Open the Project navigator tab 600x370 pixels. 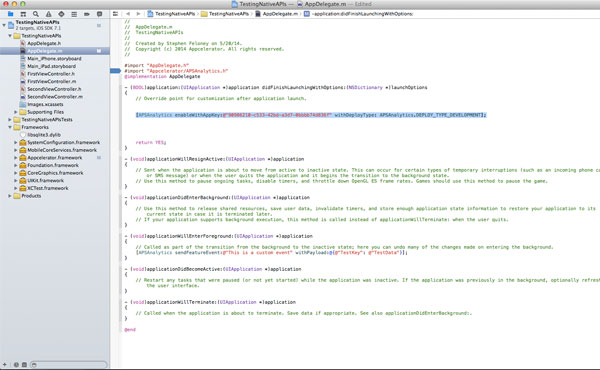point(10,14)
